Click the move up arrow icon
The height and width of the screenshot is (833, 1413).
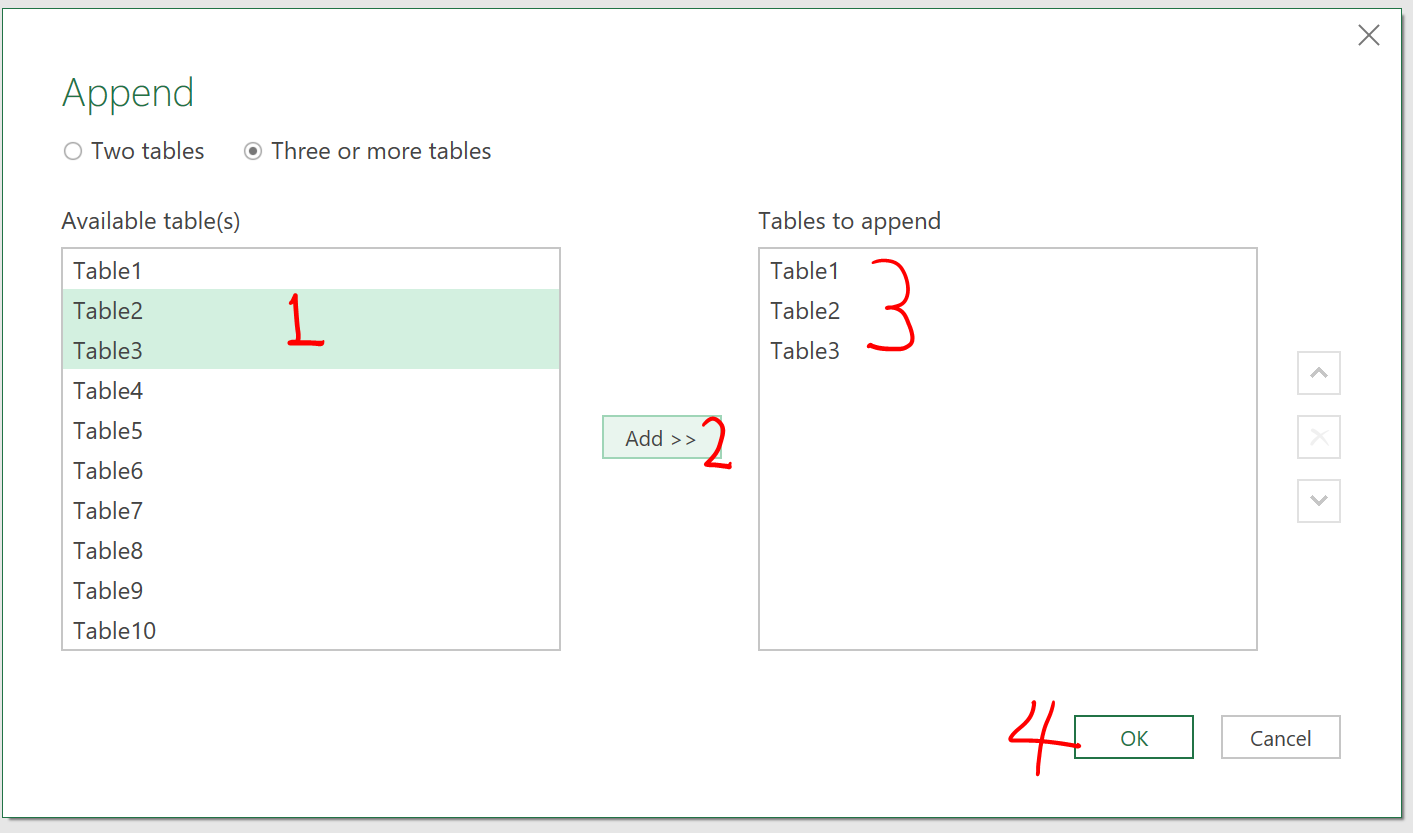pos(1318,374)
